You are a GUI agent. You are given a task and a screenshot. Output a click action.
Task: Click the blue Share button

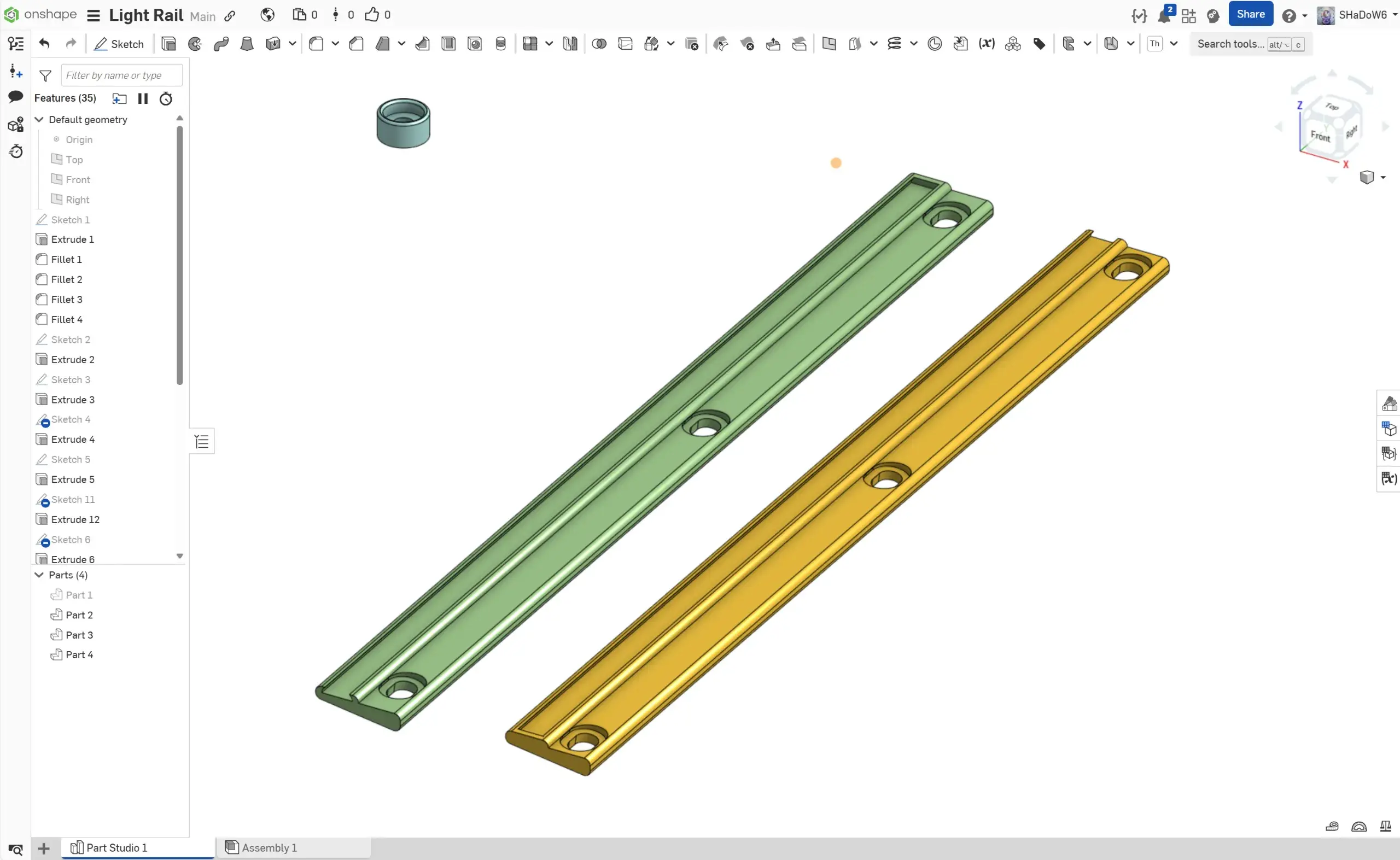pyautogui.click(x=1251, y=14)
